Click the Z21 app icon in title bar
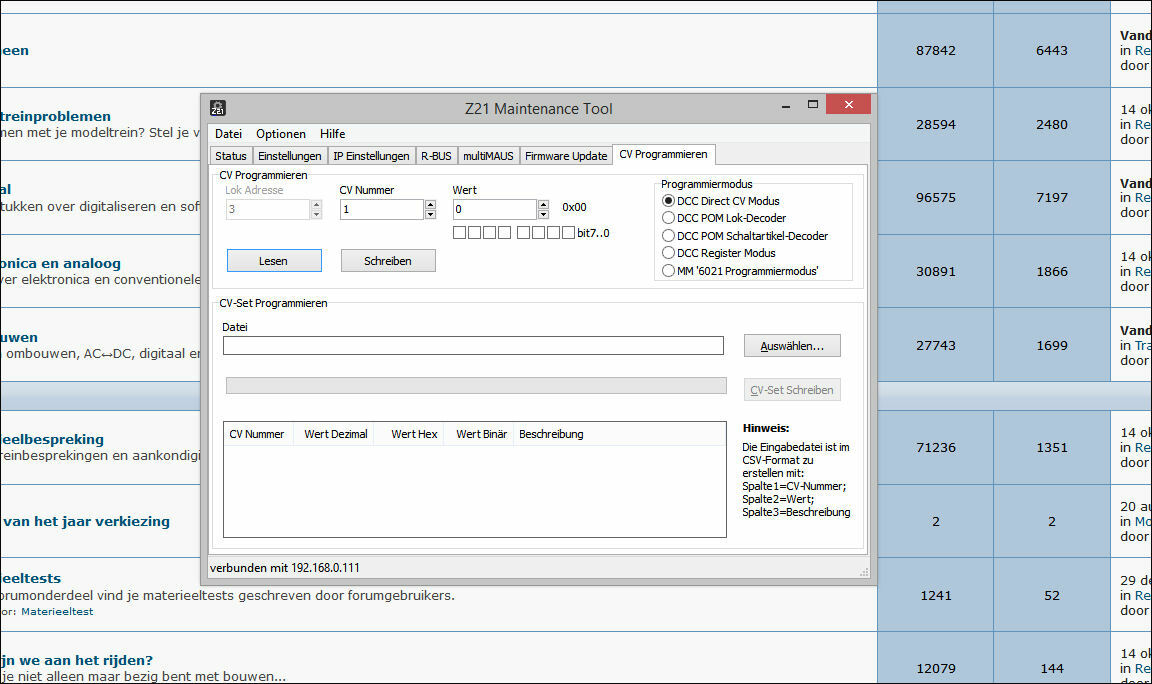The image size is (1152, 684). pyautogui.click(x=217, y=108)
